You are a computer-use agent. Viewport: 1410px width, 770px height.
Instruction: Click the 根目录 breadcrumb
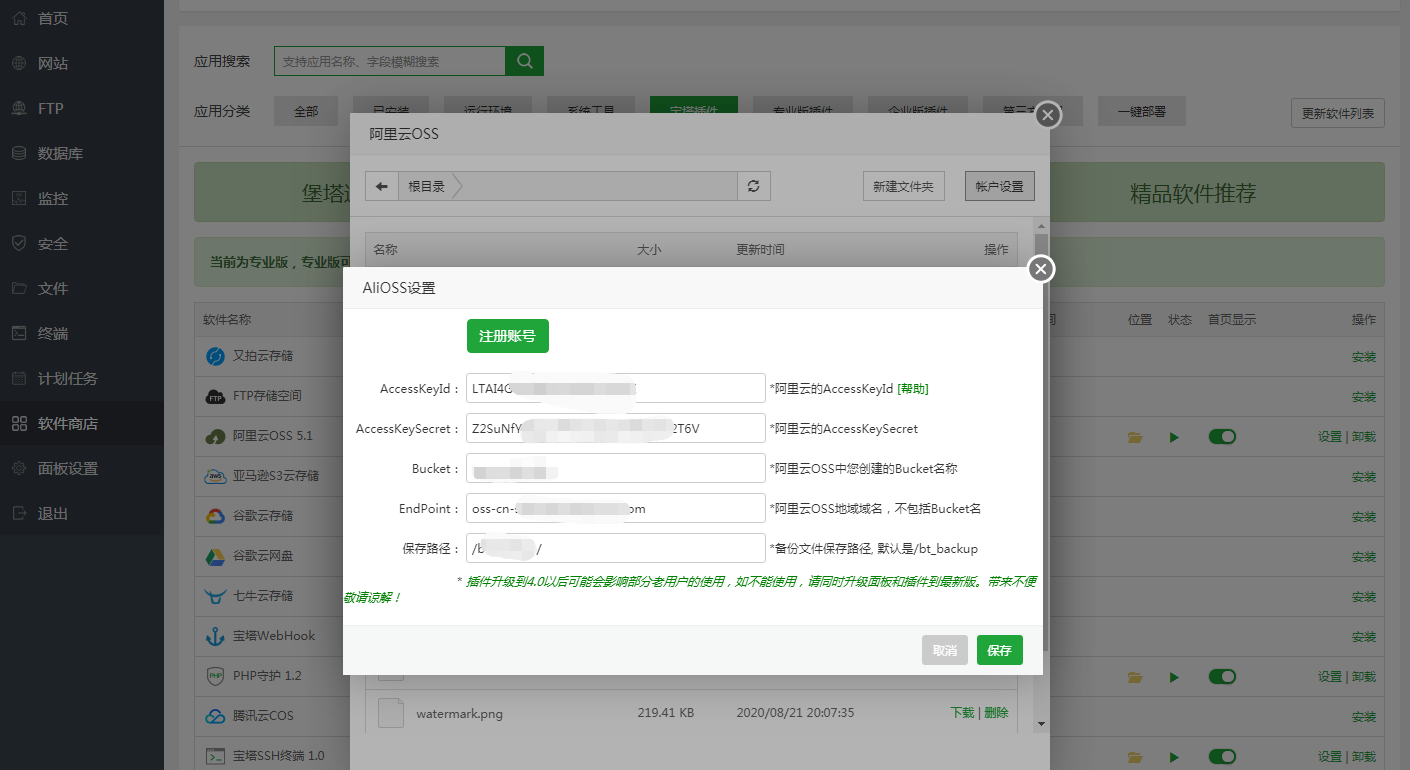(426, 186)
